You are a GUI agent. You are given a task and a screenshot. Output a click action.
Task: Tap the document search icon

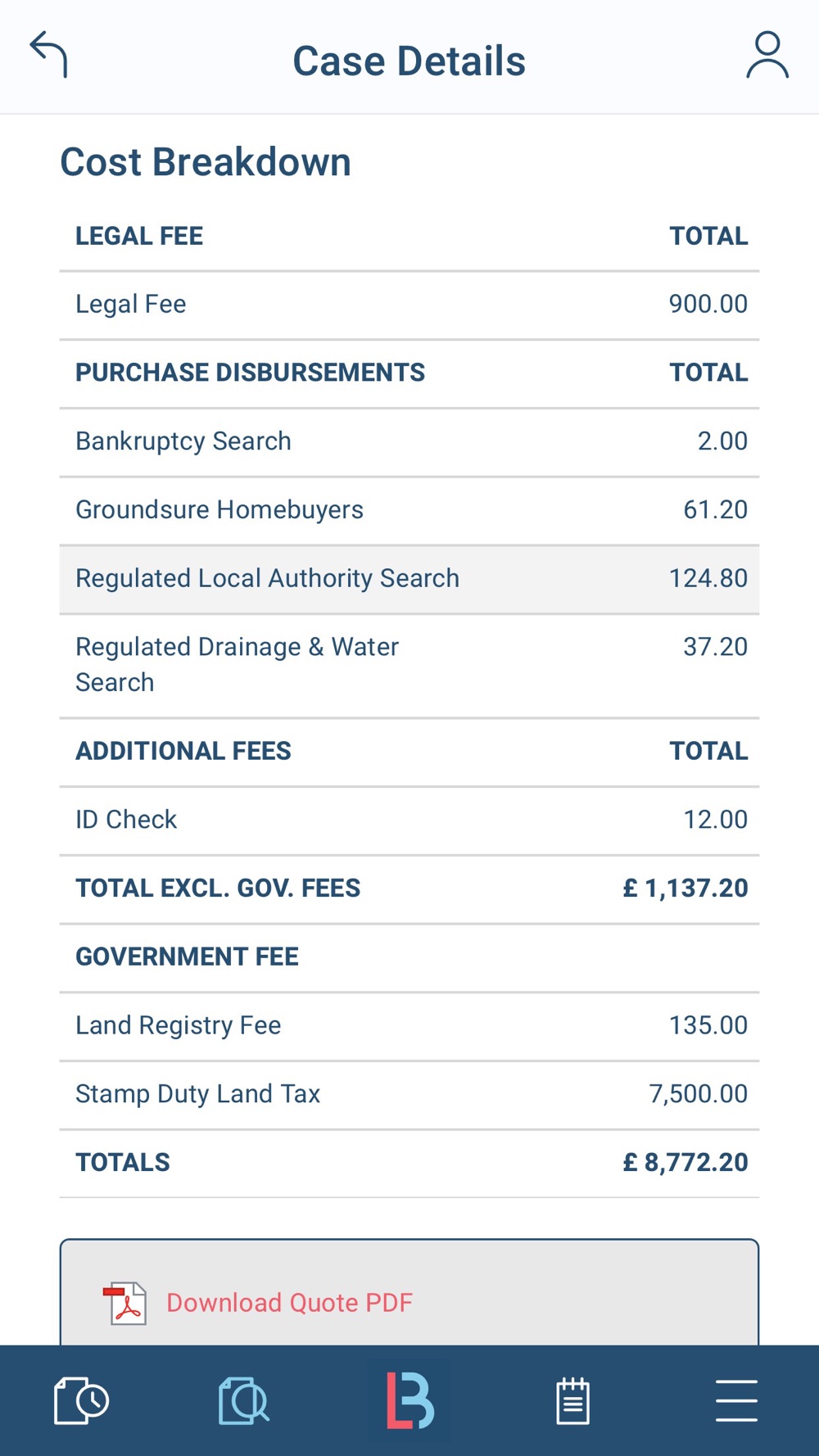tap(244, 1400)
